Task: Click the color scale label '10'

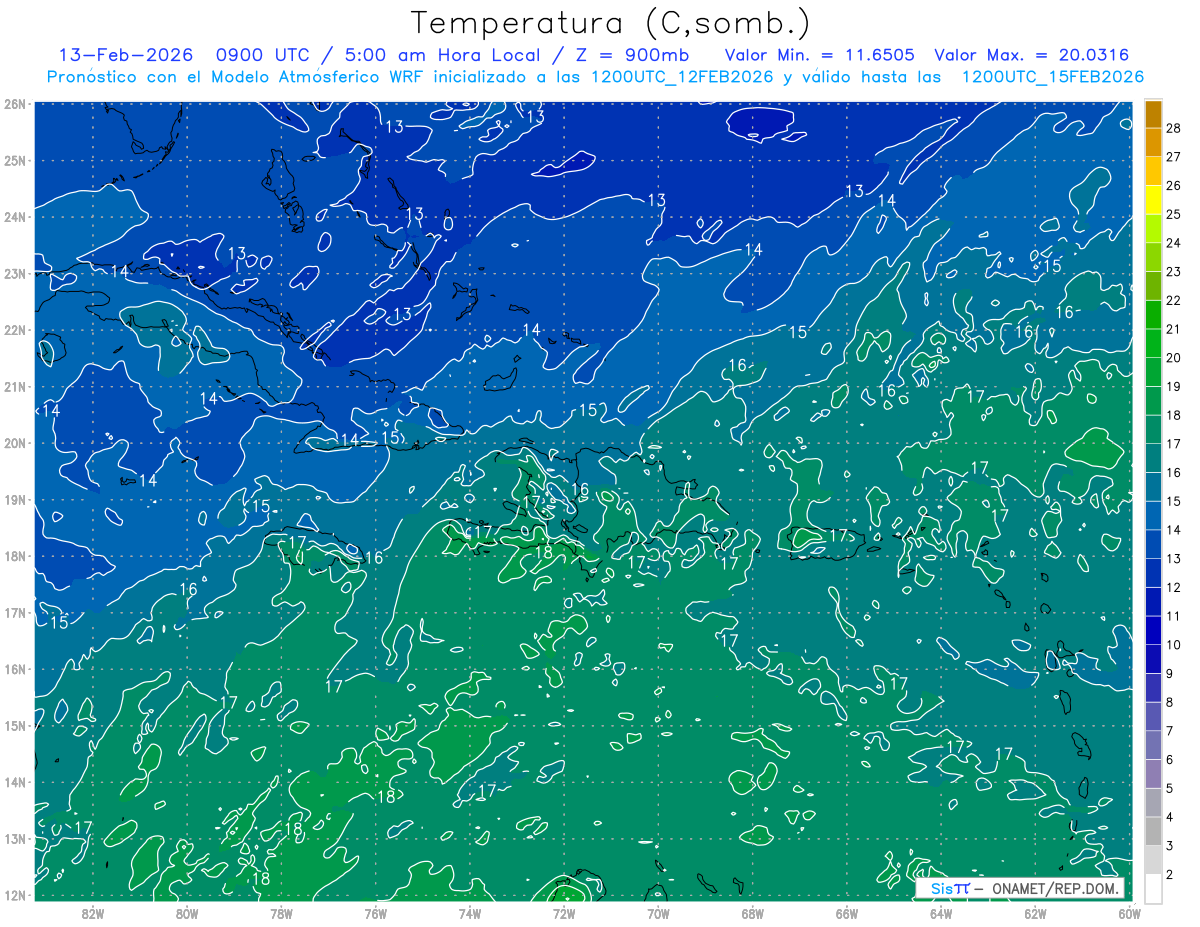Action: (x=1173, y=645)
